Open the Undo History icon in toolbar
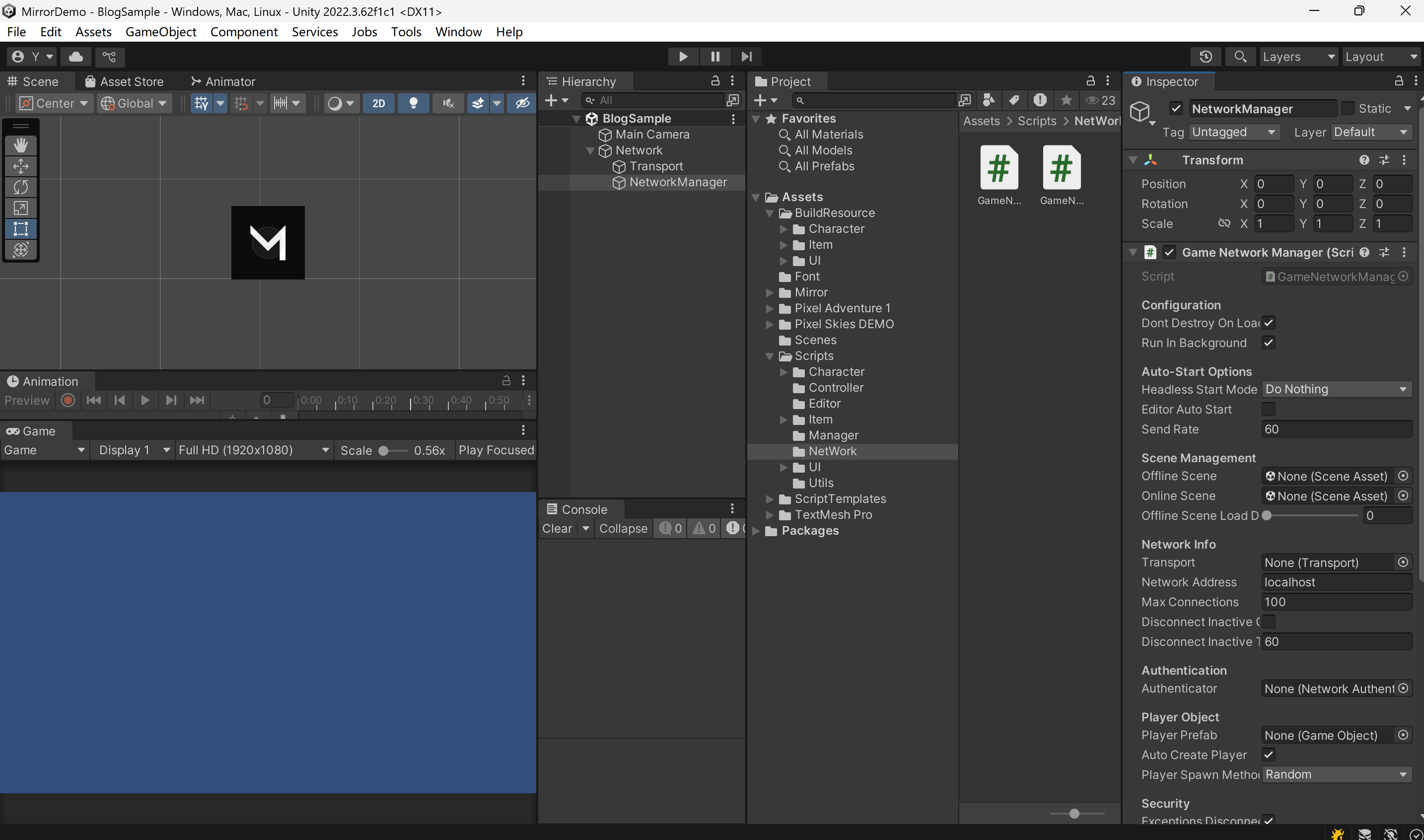This screenshot has width=1424, height=840. pos(1206,57)
